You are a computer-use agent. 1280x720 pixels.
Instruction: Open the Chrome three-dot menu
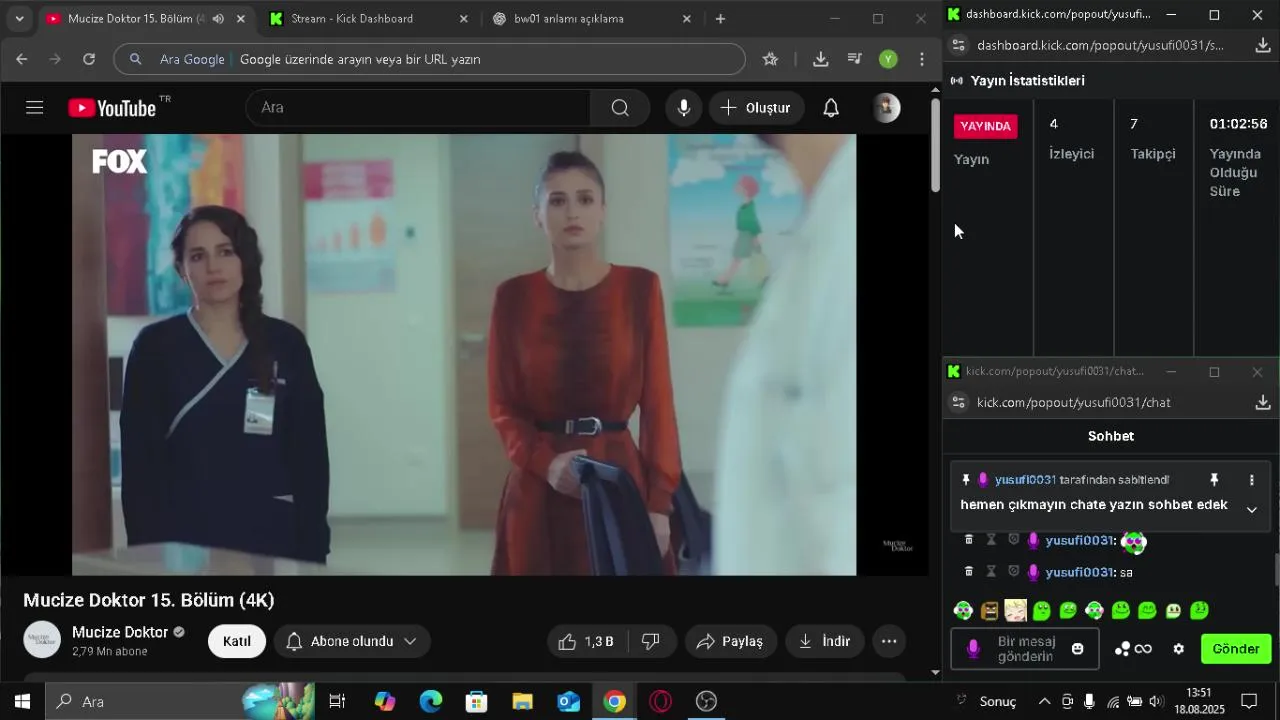pyautogui.click(x=922, y=59)
